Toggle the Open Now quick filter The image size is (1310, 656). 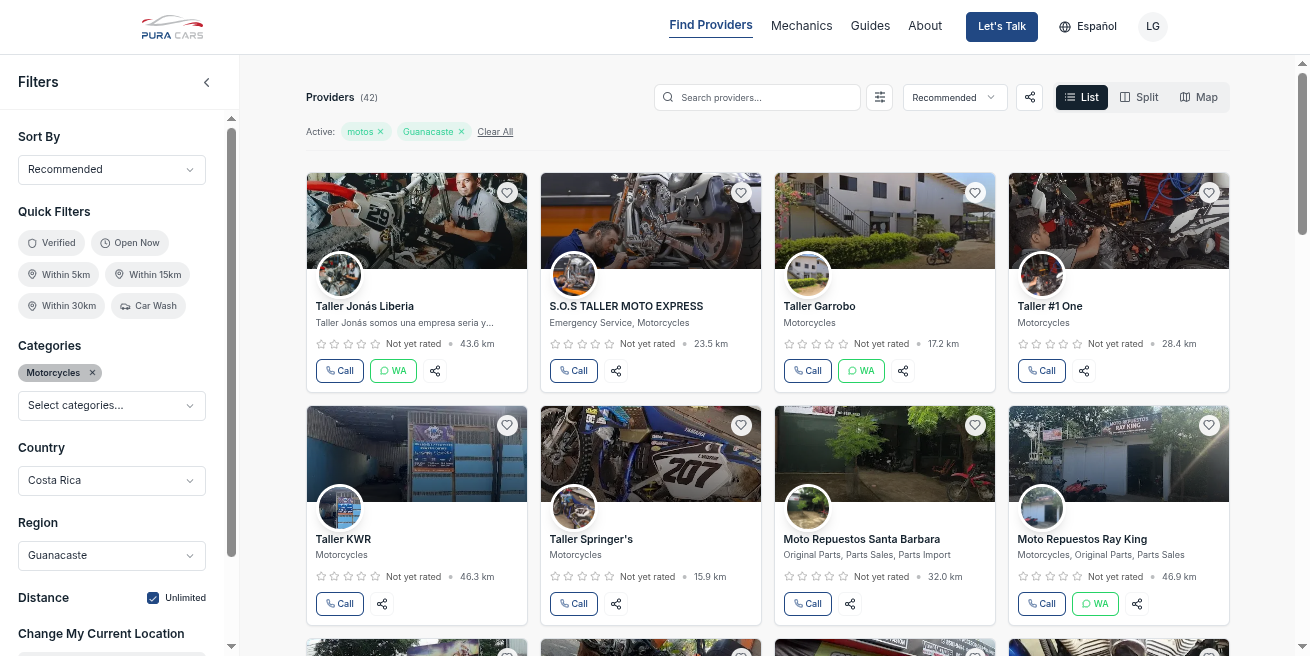(x=130, y=243)
